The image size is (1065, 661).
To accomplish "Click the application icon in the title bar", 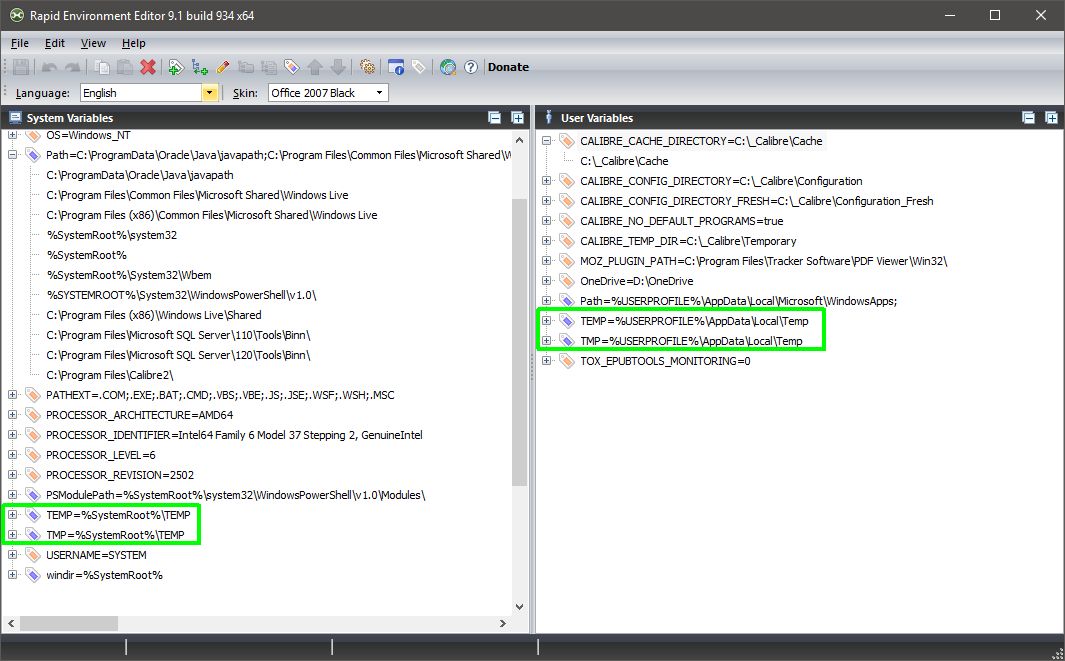I will tap(16, 15).
